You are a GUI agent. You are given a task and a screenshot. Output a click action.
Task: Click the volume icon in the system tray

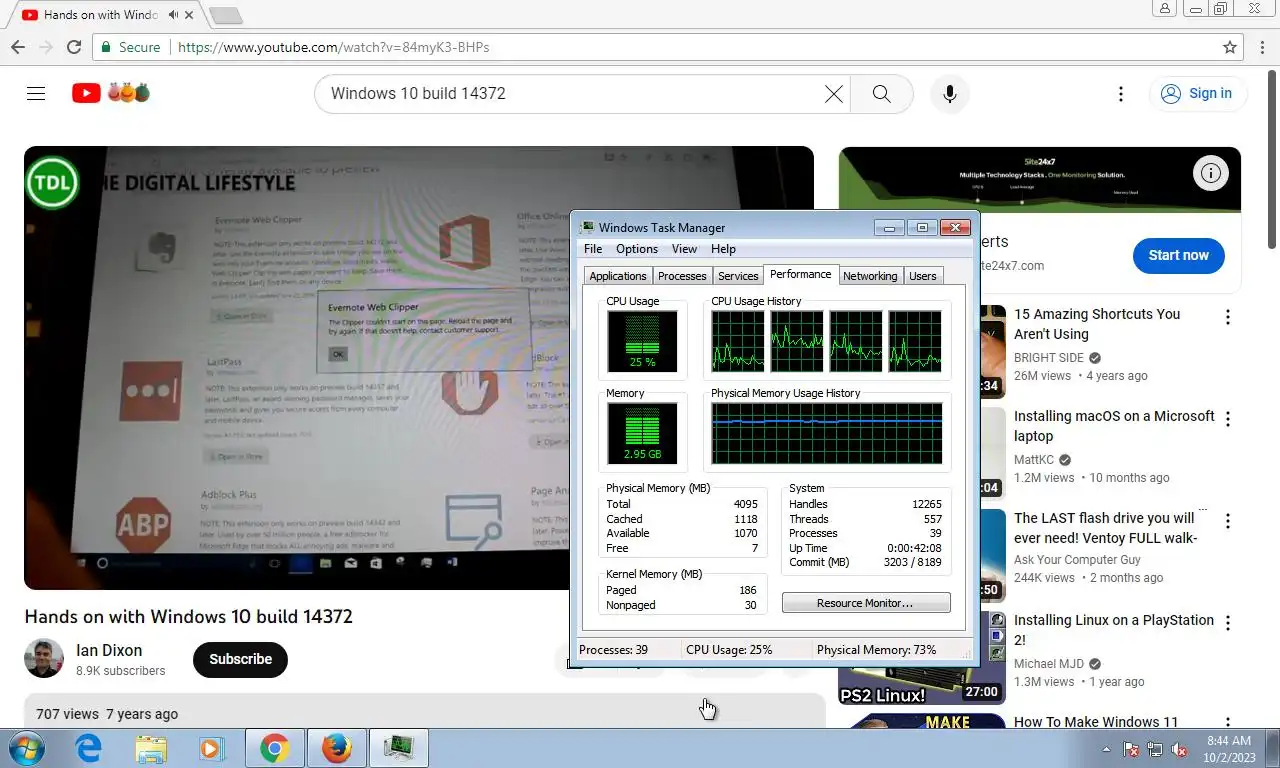pyautogui.click(x=1179, y=749)
